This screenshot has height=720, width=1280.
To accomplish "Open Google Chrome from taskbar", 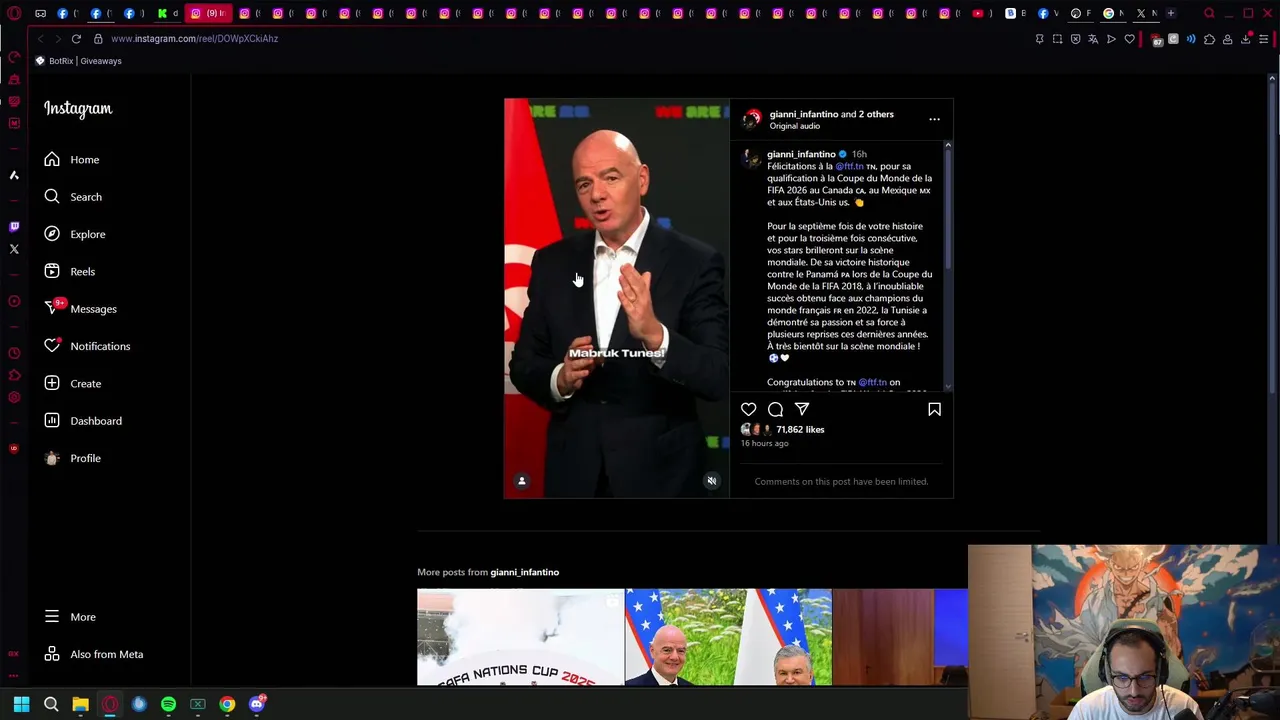I will pyautogui.click(x=227, y=704).
